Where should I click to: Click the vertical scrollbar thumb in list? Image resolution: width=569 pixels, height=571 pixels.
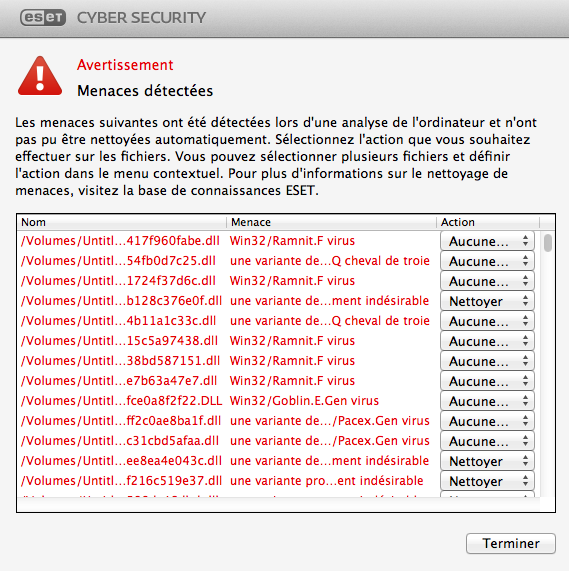click(x=548, y=243)
